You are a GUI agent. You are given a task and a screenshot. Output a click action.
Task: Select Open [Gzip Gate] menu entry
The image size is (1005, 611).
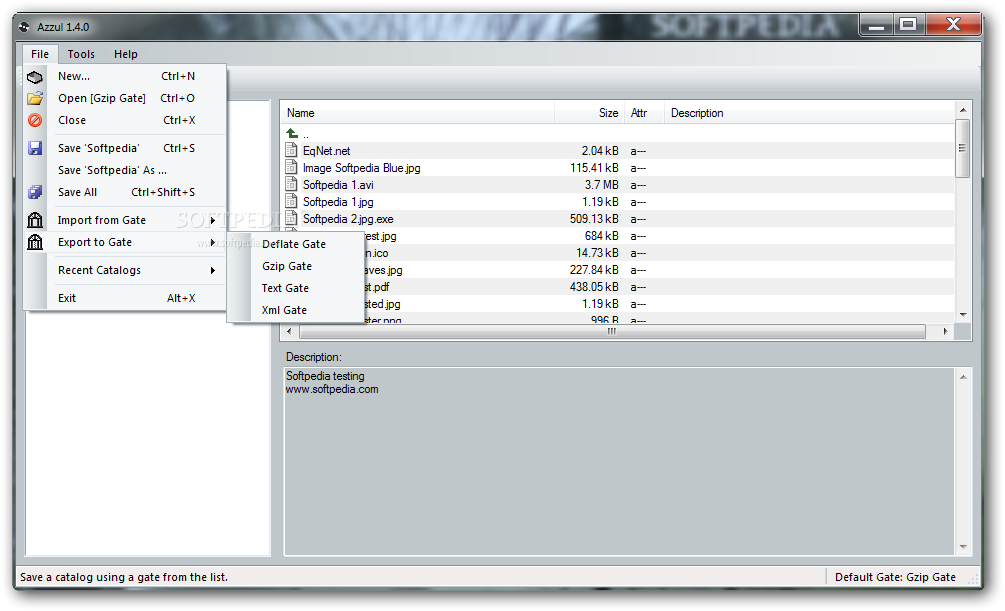coord(125,98)
